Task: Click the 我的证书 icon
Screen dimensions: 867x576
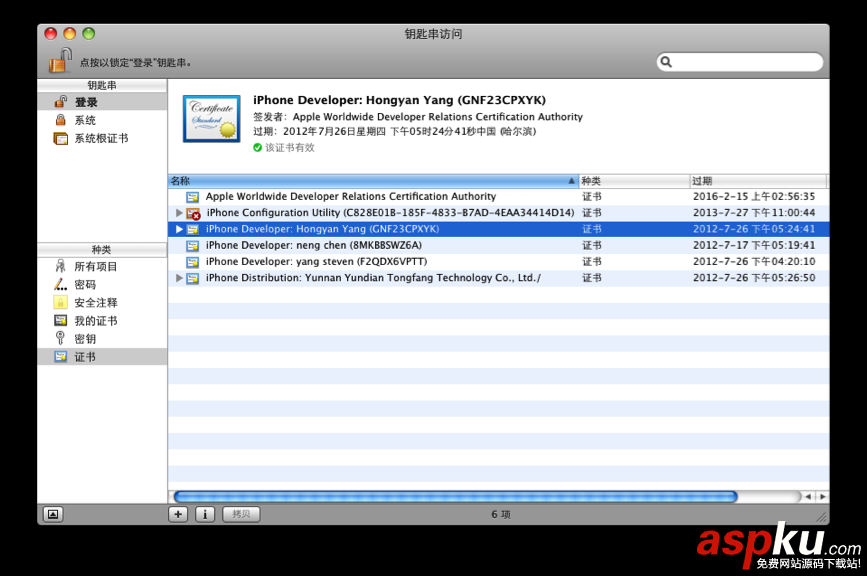Action: pos(60,321)
